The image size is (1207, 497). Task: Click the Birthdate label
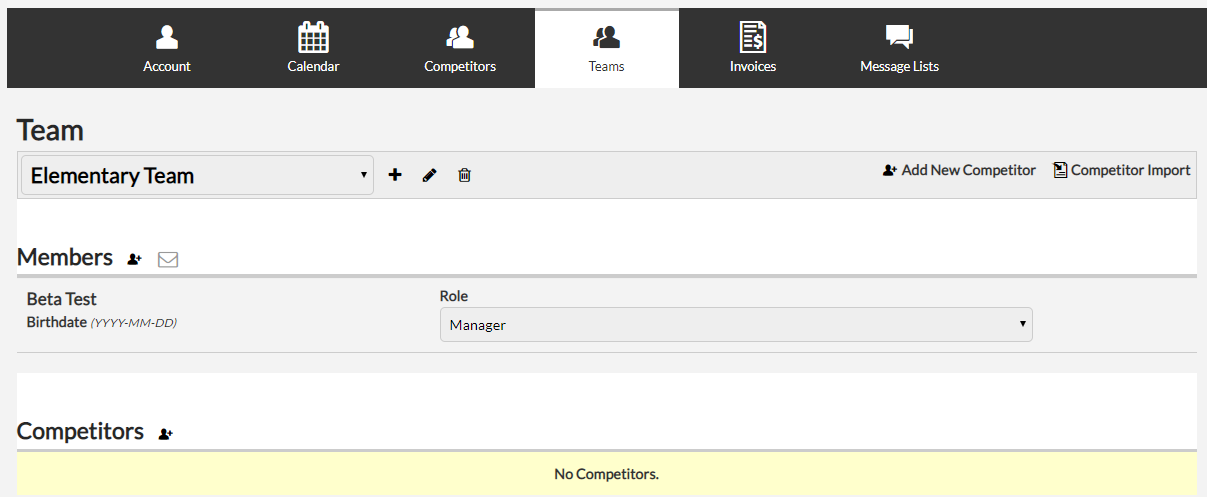[x=57, y=322]
